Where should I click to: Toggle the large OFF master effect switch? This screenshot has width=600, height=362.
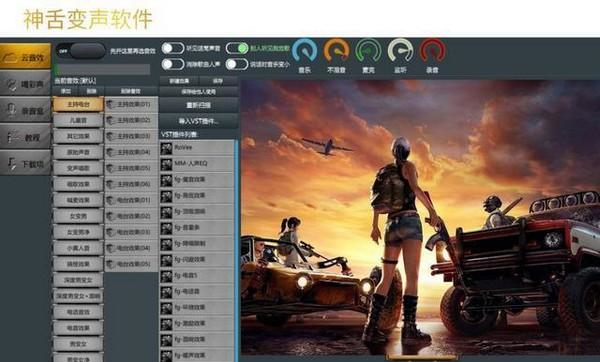coord(81,51)
